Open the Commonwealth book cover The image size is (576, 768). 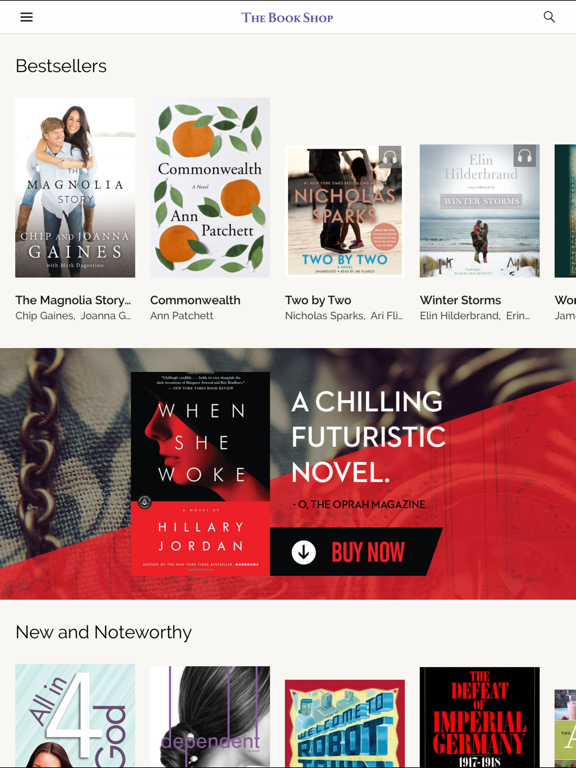210,188
